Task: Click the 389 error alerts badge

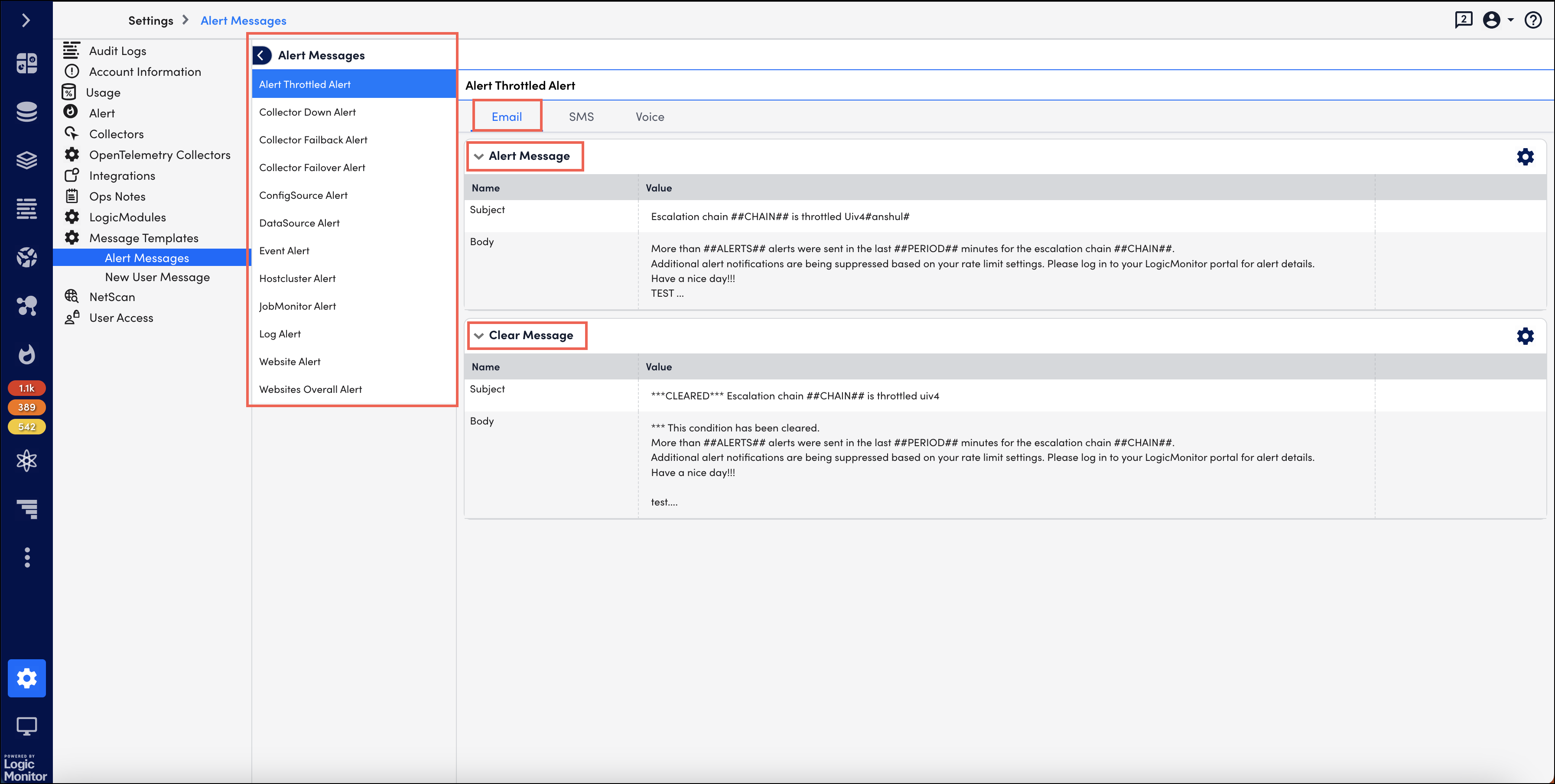Action: tap(26, 408)
